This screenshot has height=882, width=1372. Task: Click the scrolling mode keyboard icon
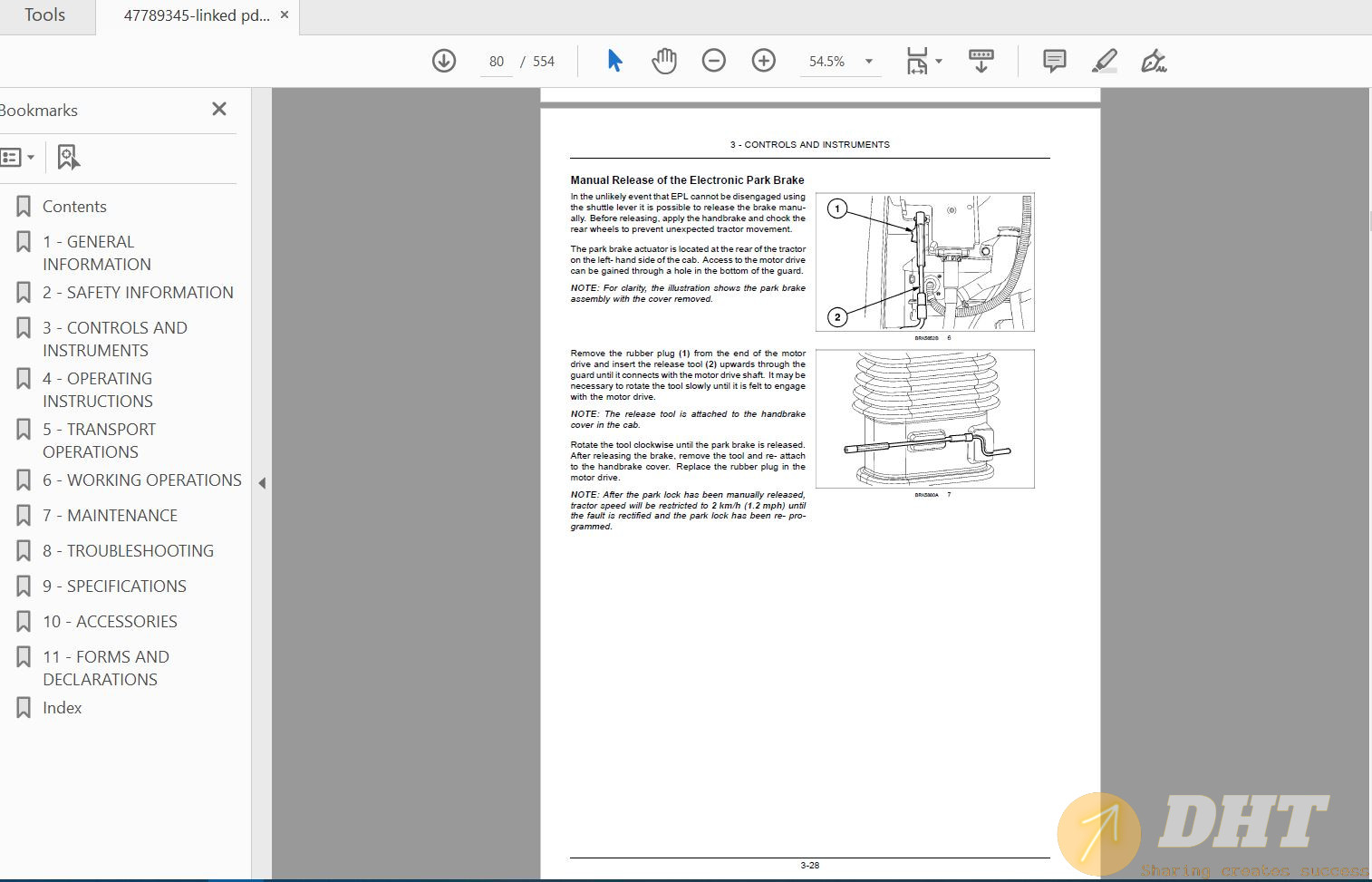pyautogui.click(x=981, y=61)
